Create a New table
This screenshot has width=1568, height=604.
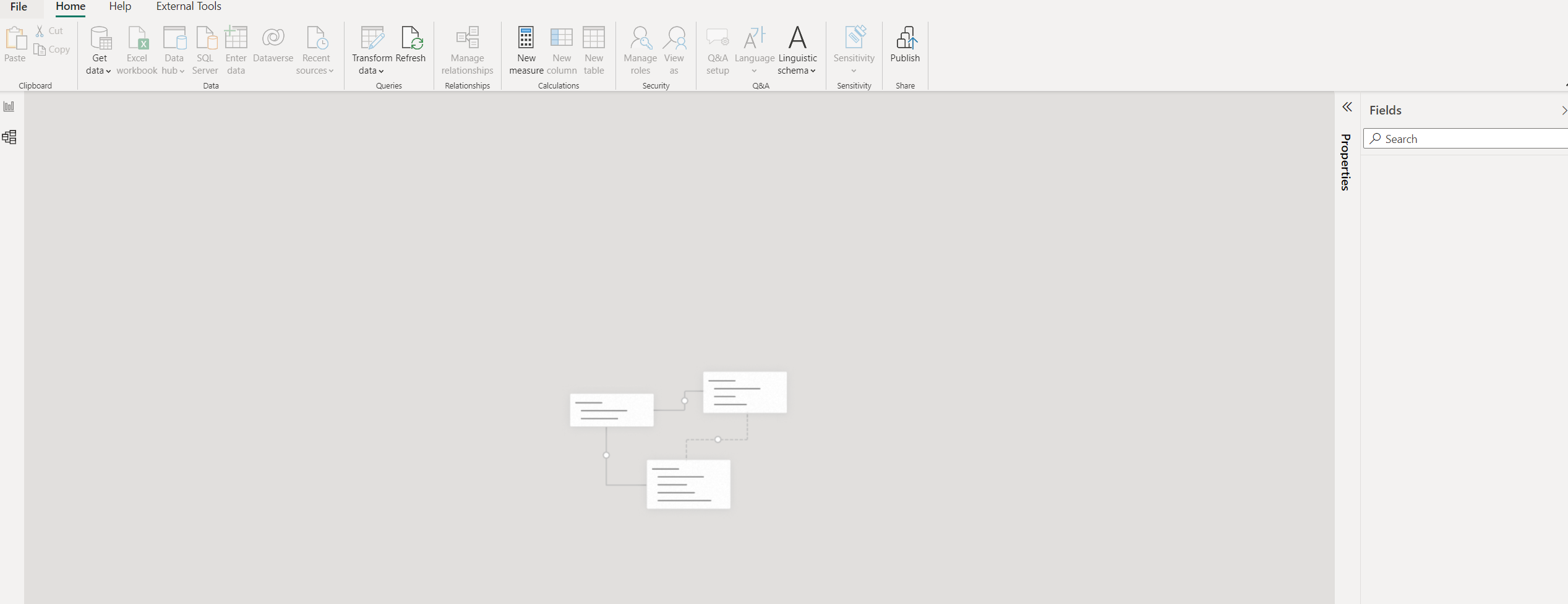[594, 51]
